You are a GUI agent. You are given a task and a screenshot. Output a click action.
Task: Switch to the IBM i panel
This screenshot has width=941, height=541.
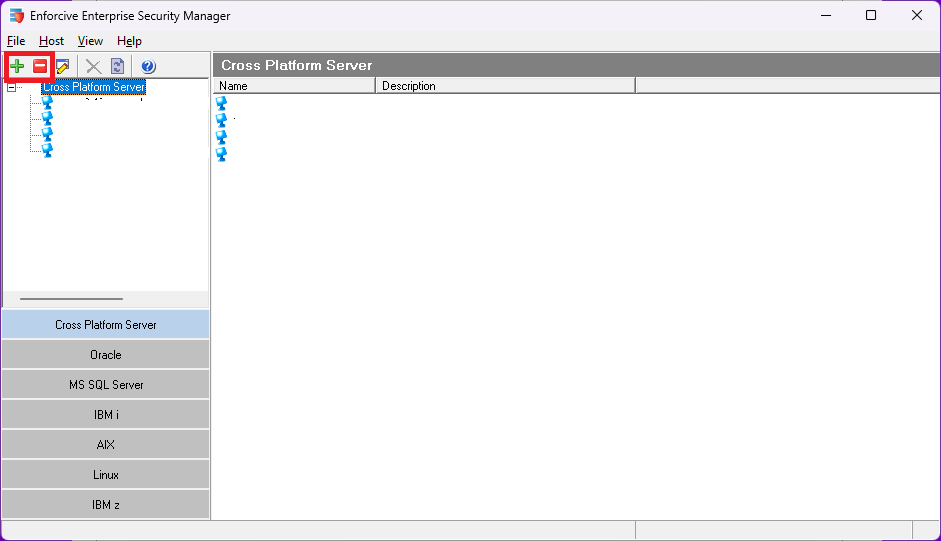click(x=106, y=414)
